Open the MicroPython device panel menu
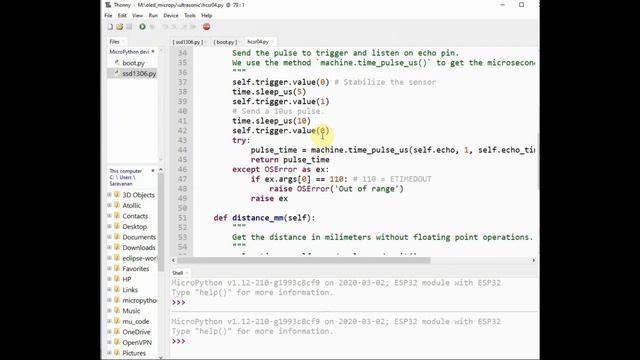The width and height of the screenshot is (640, 360). (153, 51)
